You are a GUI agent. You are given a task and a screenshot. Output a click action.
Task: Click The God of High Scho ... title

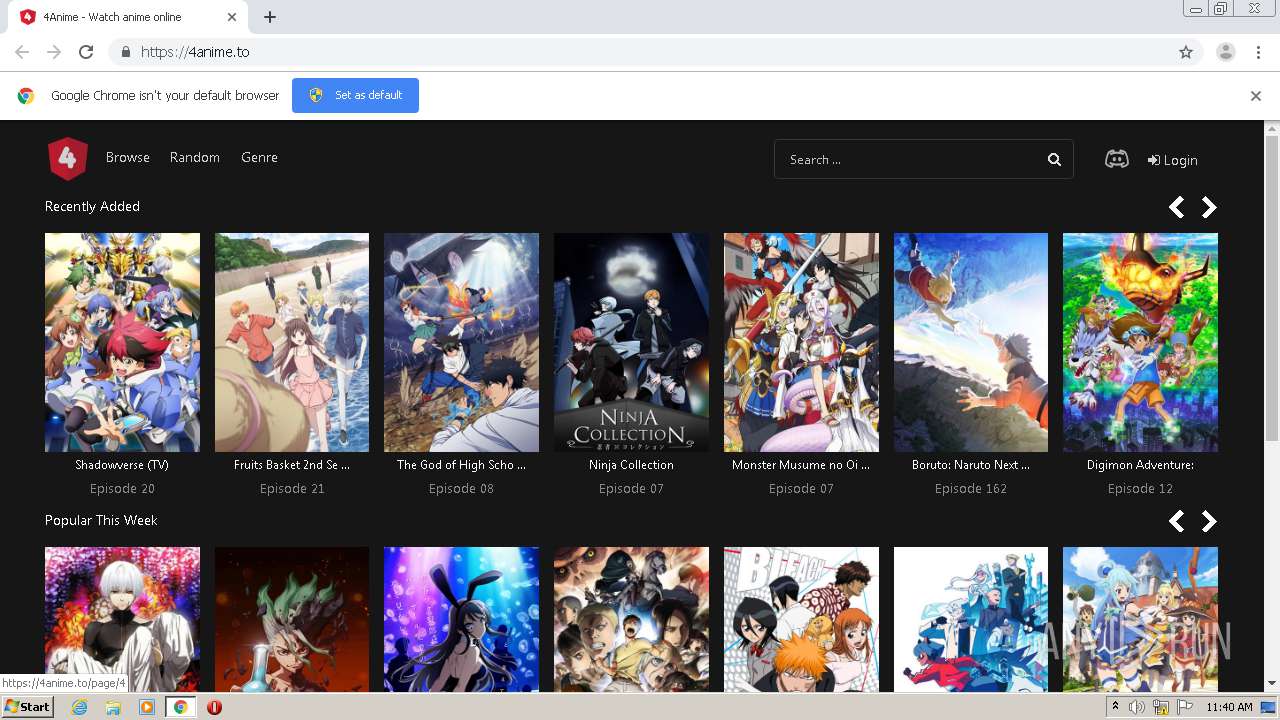coord(461,465)
